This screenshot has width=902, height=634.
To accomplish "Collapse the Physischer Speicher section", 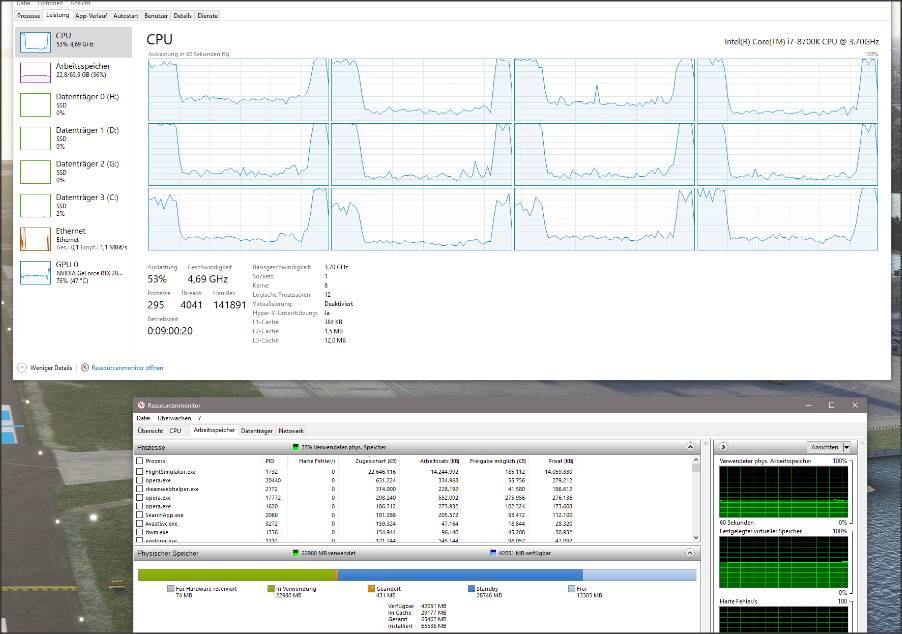I will click(689, 552).
